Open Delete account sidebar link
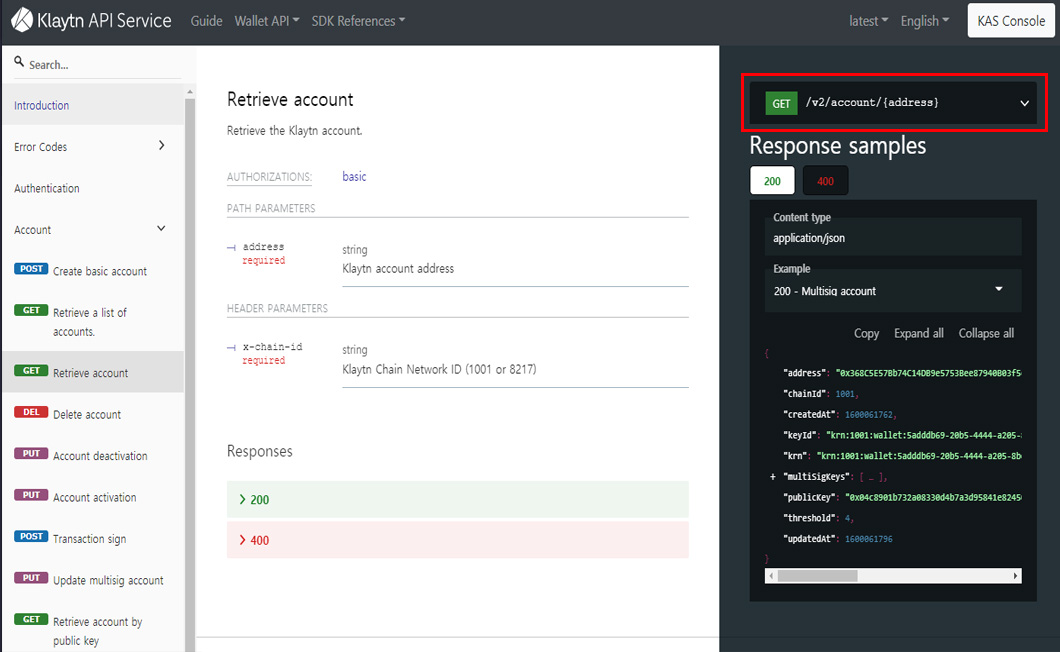This screenshot has width=1060, height=652. (x=87, y=415)
